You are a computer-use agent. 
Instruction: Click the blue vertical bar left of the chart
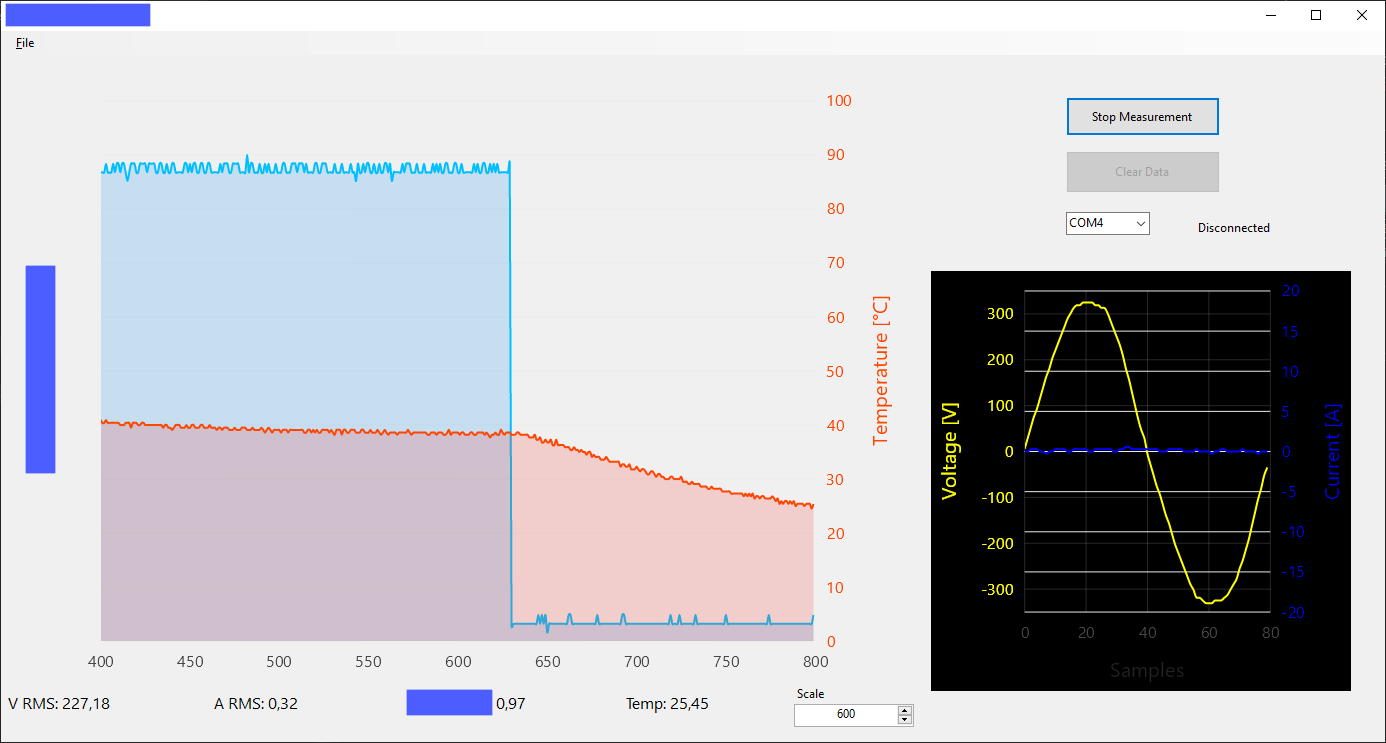(x=40, y=369)
